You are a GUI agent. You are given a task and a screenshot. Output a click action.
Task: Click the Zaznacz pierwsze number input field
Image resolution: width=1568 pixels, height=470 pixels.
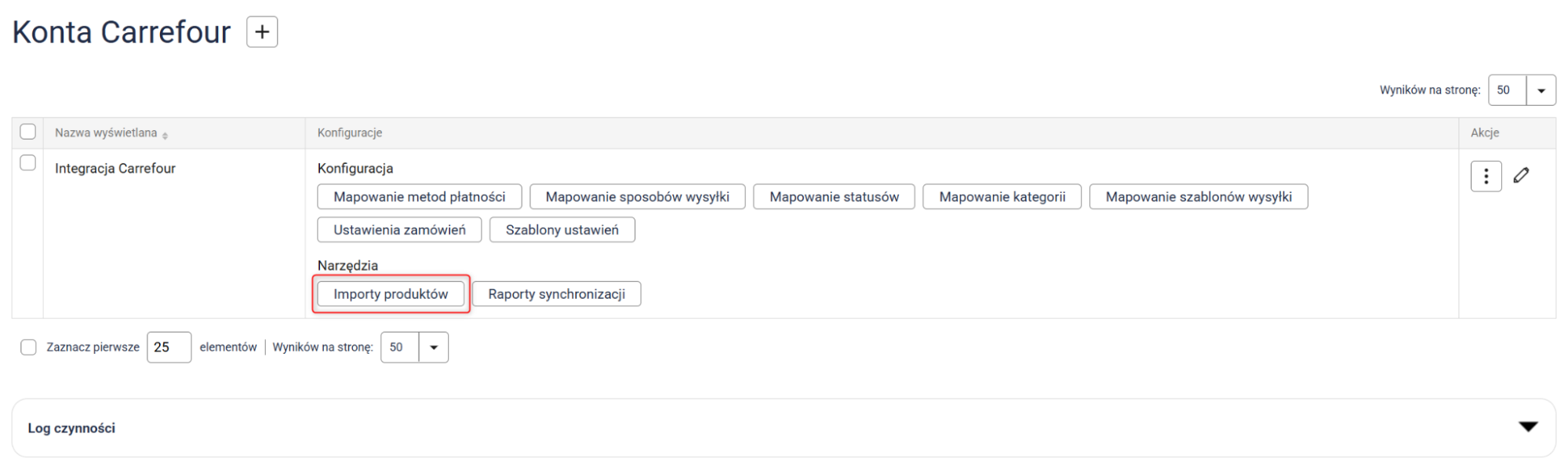coord(169,348)
